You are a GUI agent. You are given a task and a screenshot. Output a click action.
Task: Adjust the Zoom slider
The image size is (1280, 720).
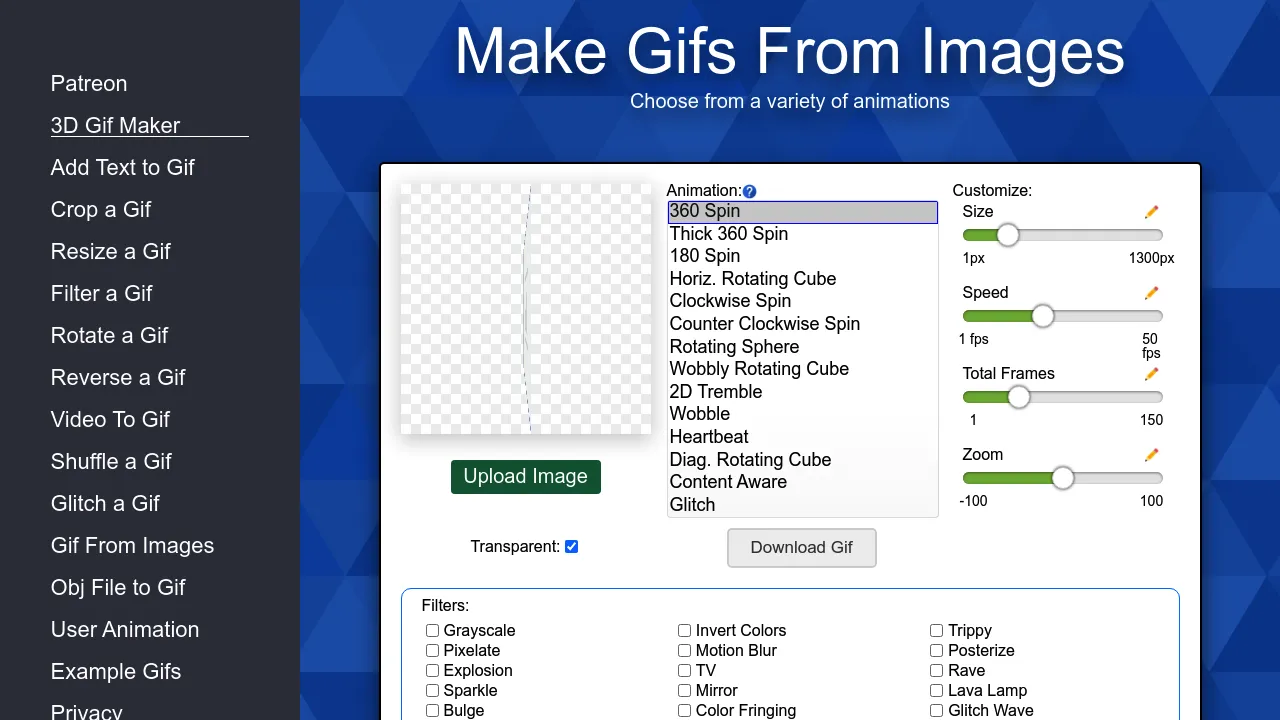coord(1062,478)
